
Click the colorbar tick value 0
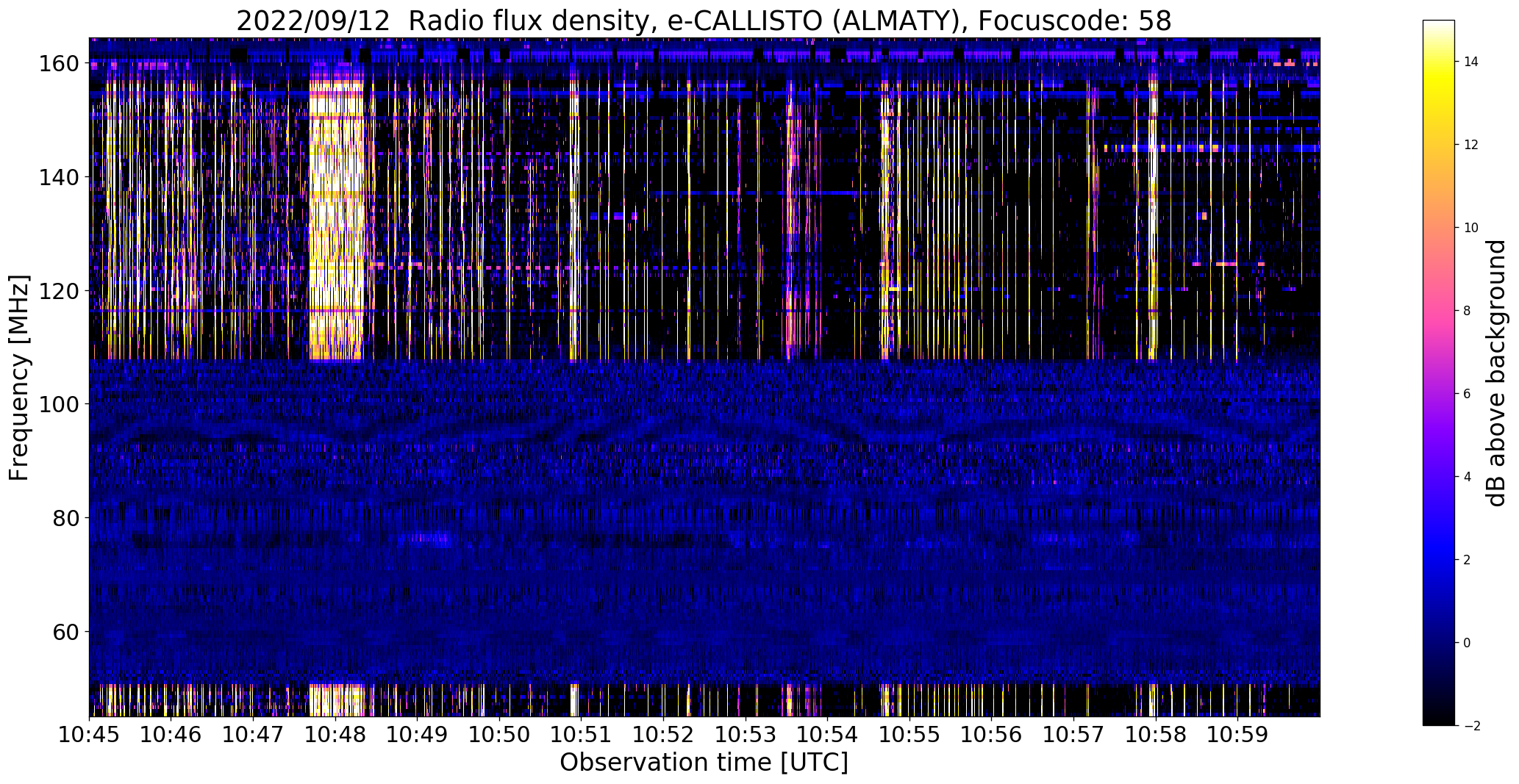pos(1467,643)
